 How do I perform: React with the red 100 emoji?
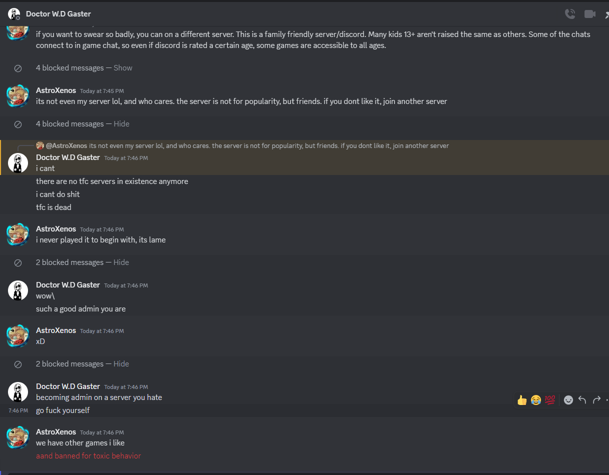pos(550,400)
